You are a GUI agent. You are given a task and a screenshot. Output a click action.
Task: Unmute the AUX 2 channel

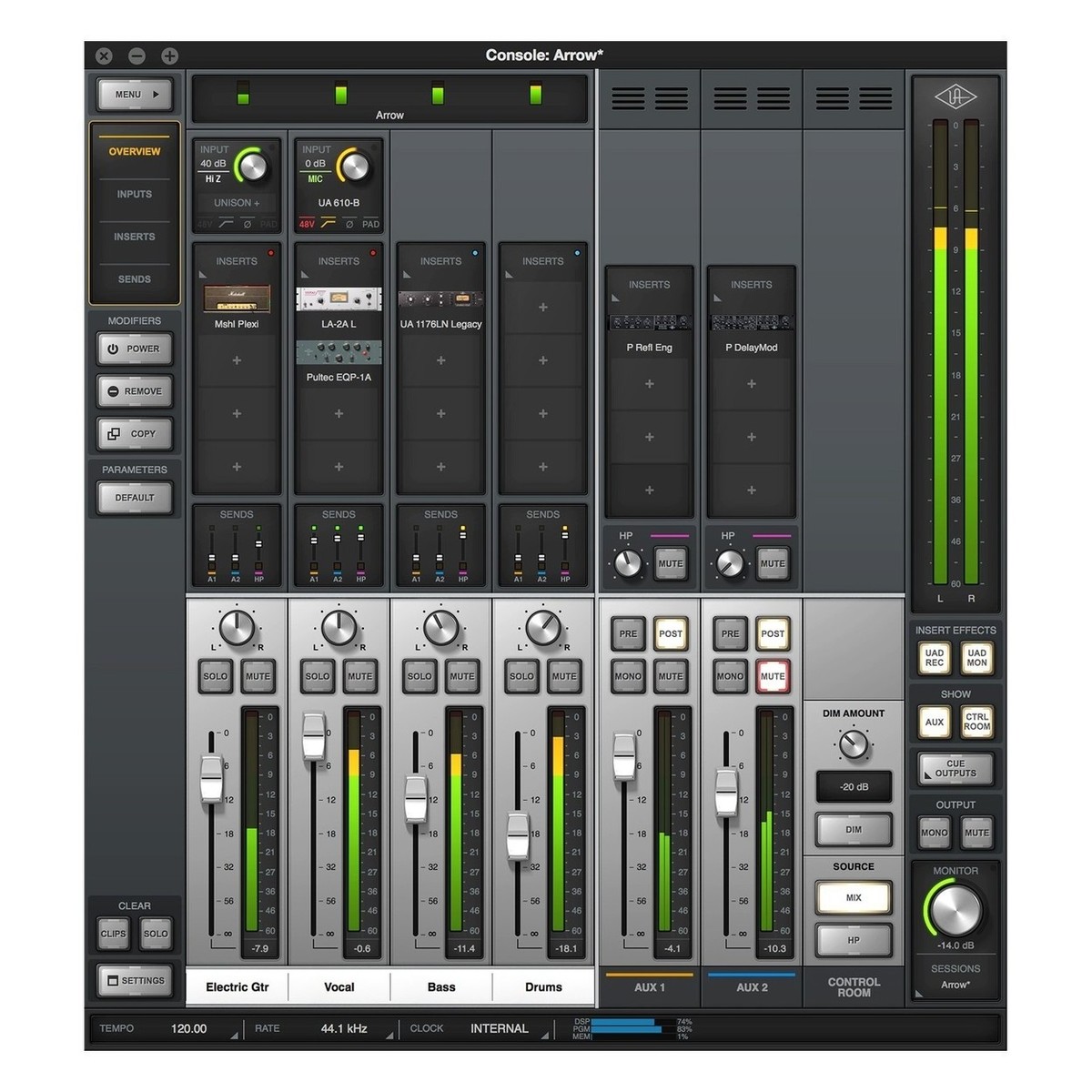point(773,676)
